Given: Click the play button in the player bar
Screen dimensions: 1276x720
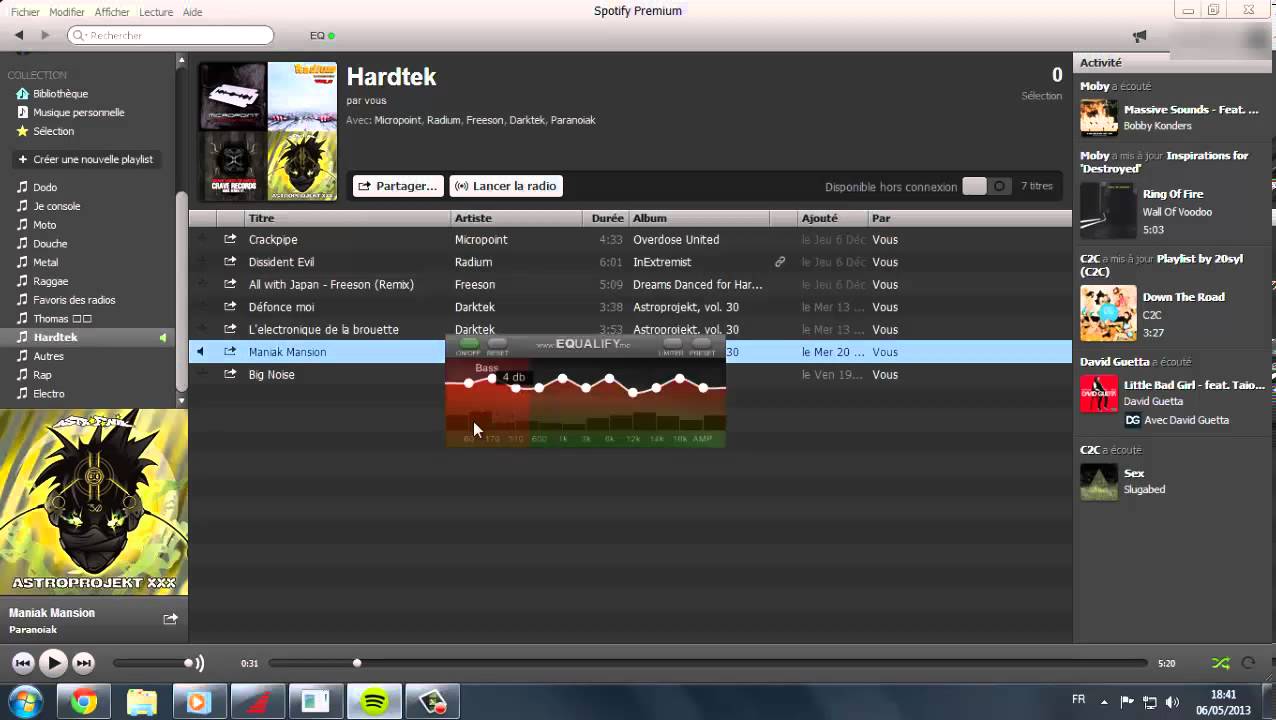Looking at the screenshot, I should coord(53,662).
